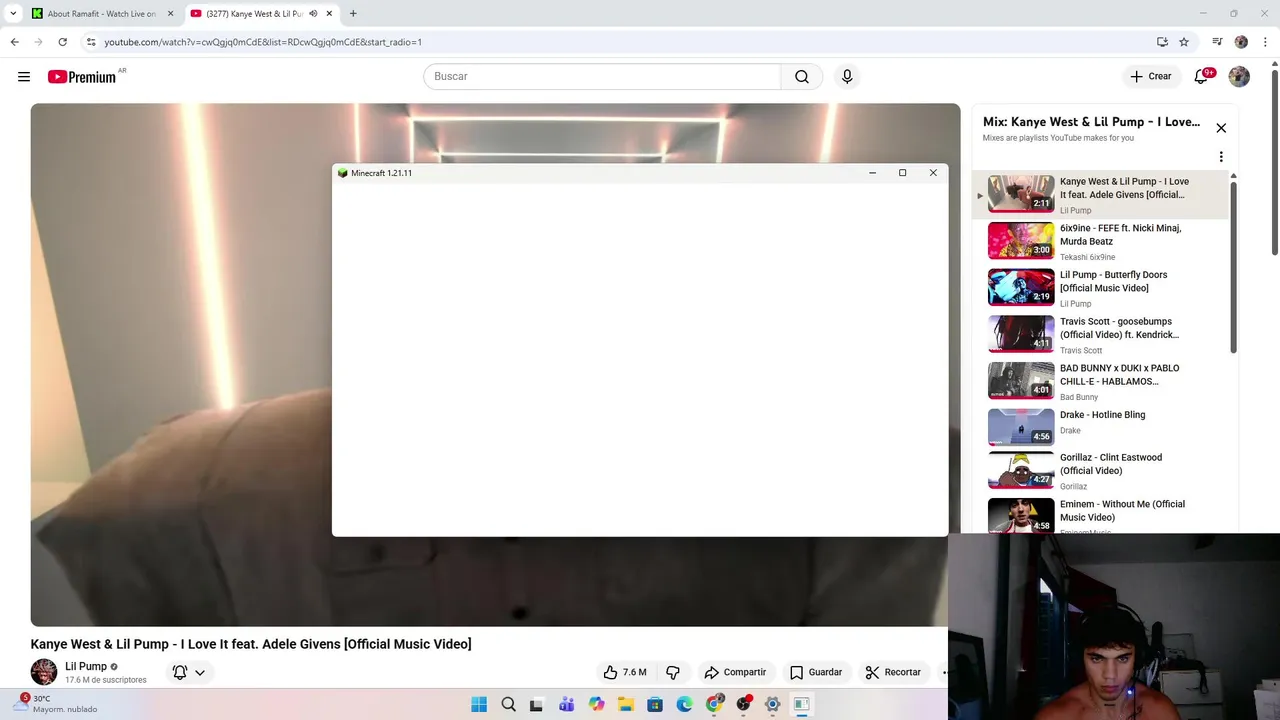Mute the YouTube tab via its speaker icon

tap(313, 14)
